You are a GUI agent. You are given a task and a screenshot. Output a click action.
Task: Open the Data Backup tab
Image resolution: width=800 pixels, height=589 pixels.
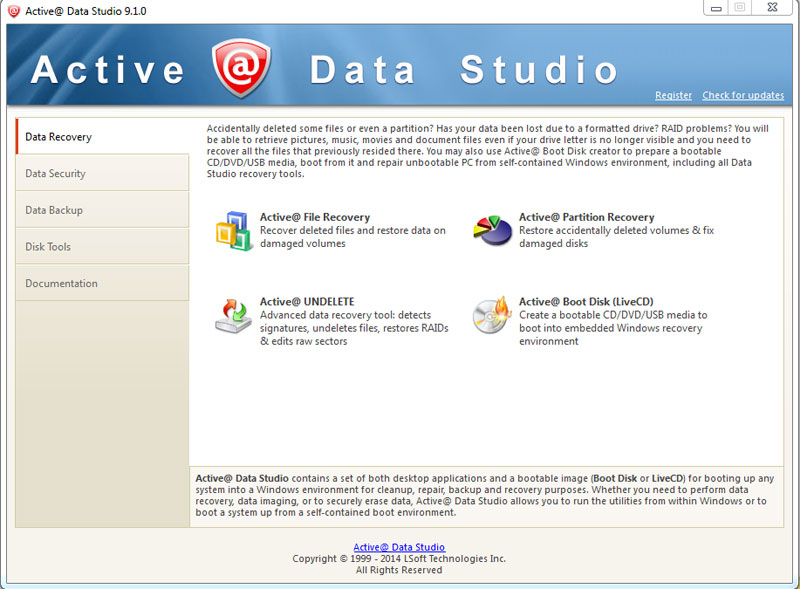click(102, 210)
